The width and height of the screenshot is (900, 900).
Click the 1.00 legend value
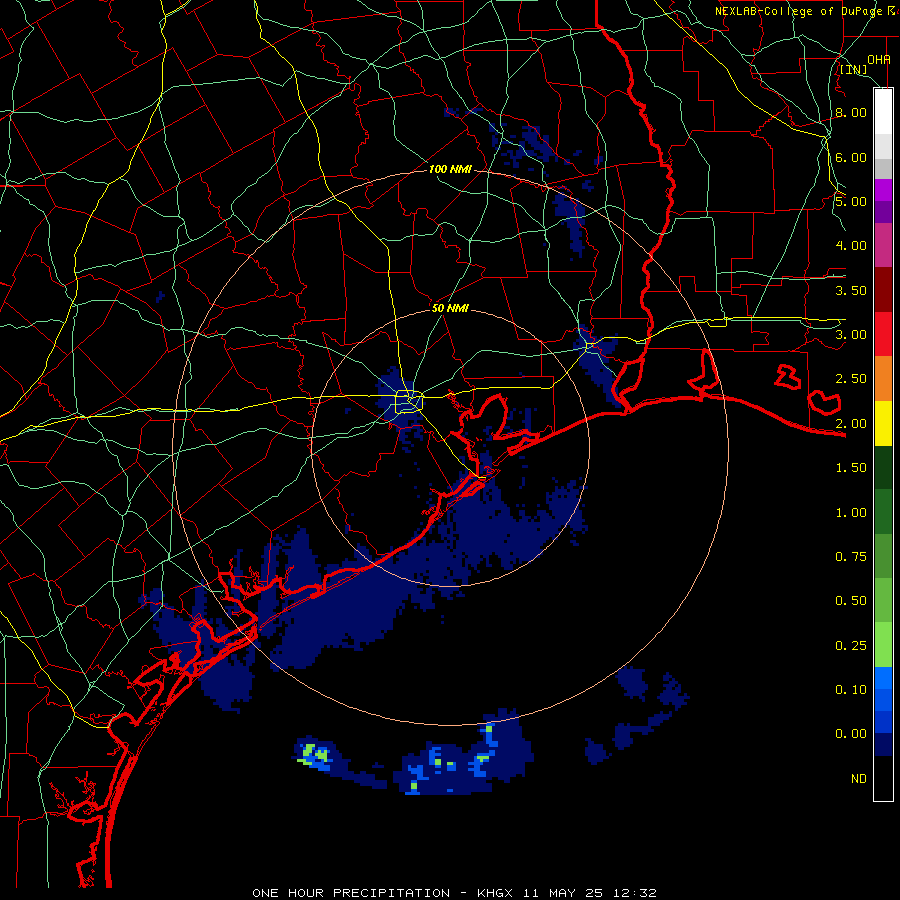coord(851,513)
